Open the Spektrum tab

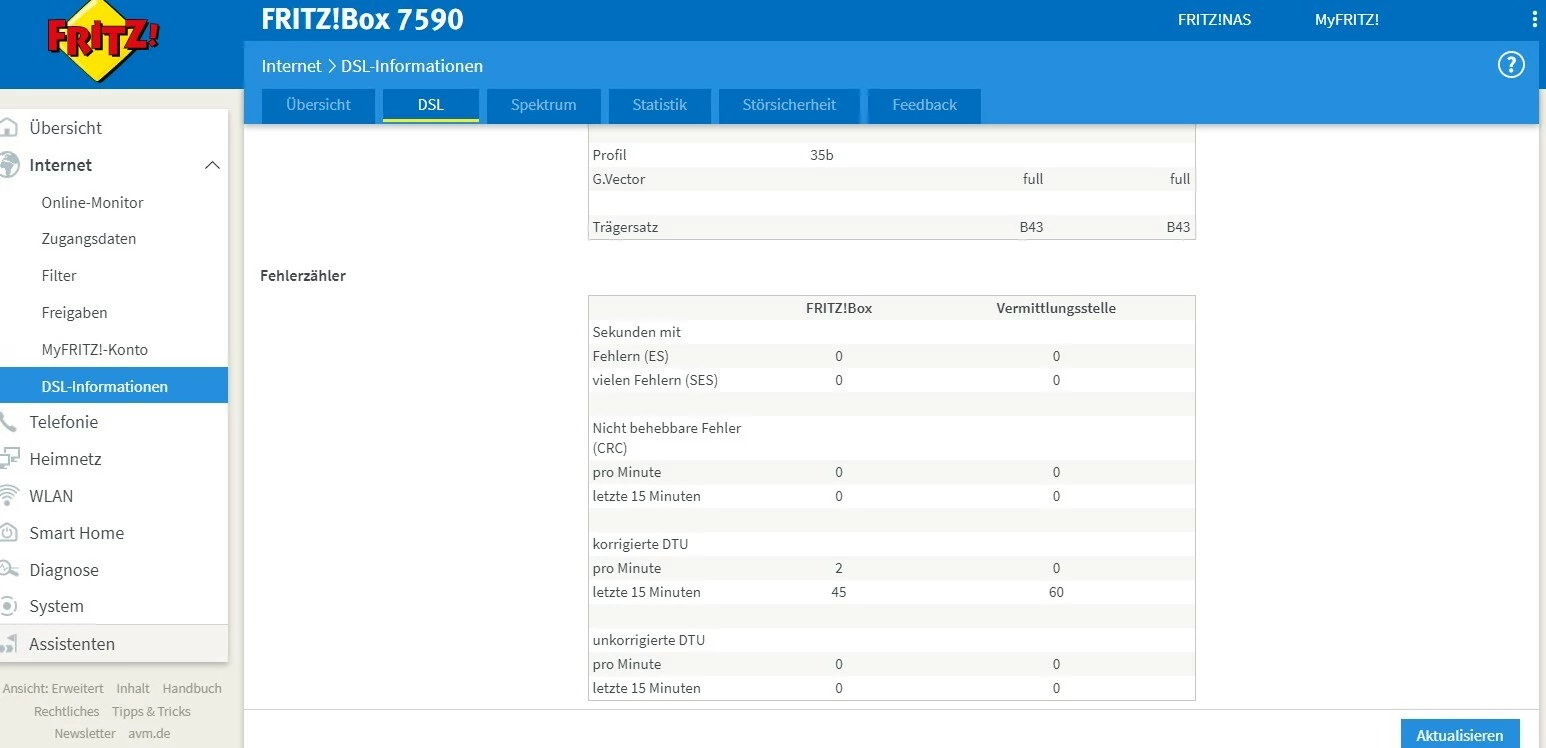[543, 105]
